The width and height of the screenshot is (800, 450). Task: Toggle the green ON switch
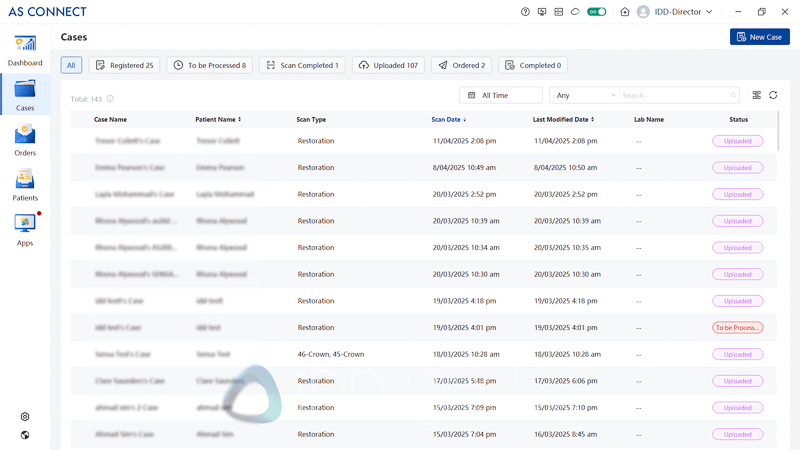[x=597, y=12]
